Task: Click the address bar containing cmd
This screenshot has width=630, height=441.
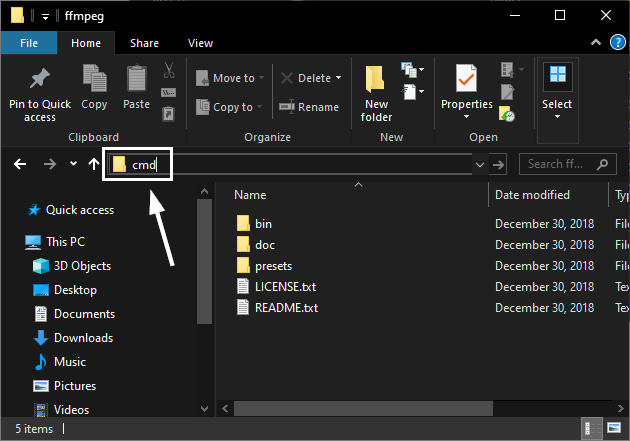Action: [x=300, y=164]
